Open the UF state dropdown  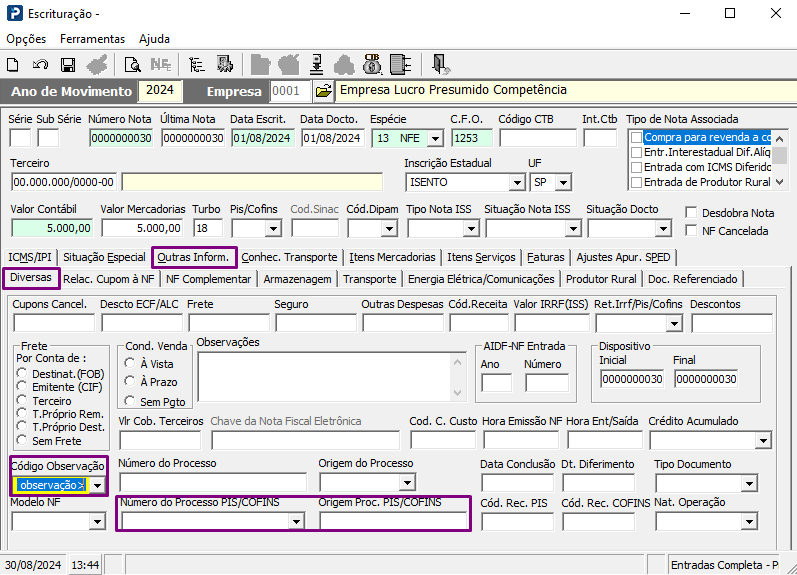(564, 183)
